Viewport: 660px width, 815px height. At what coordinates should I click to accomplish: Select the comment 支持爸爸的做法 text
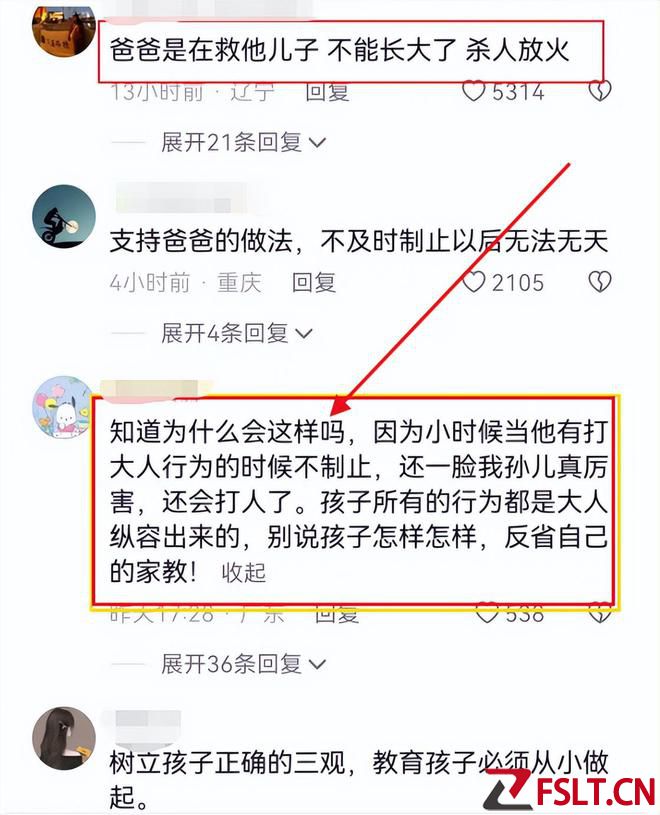(x=359, y=242)
